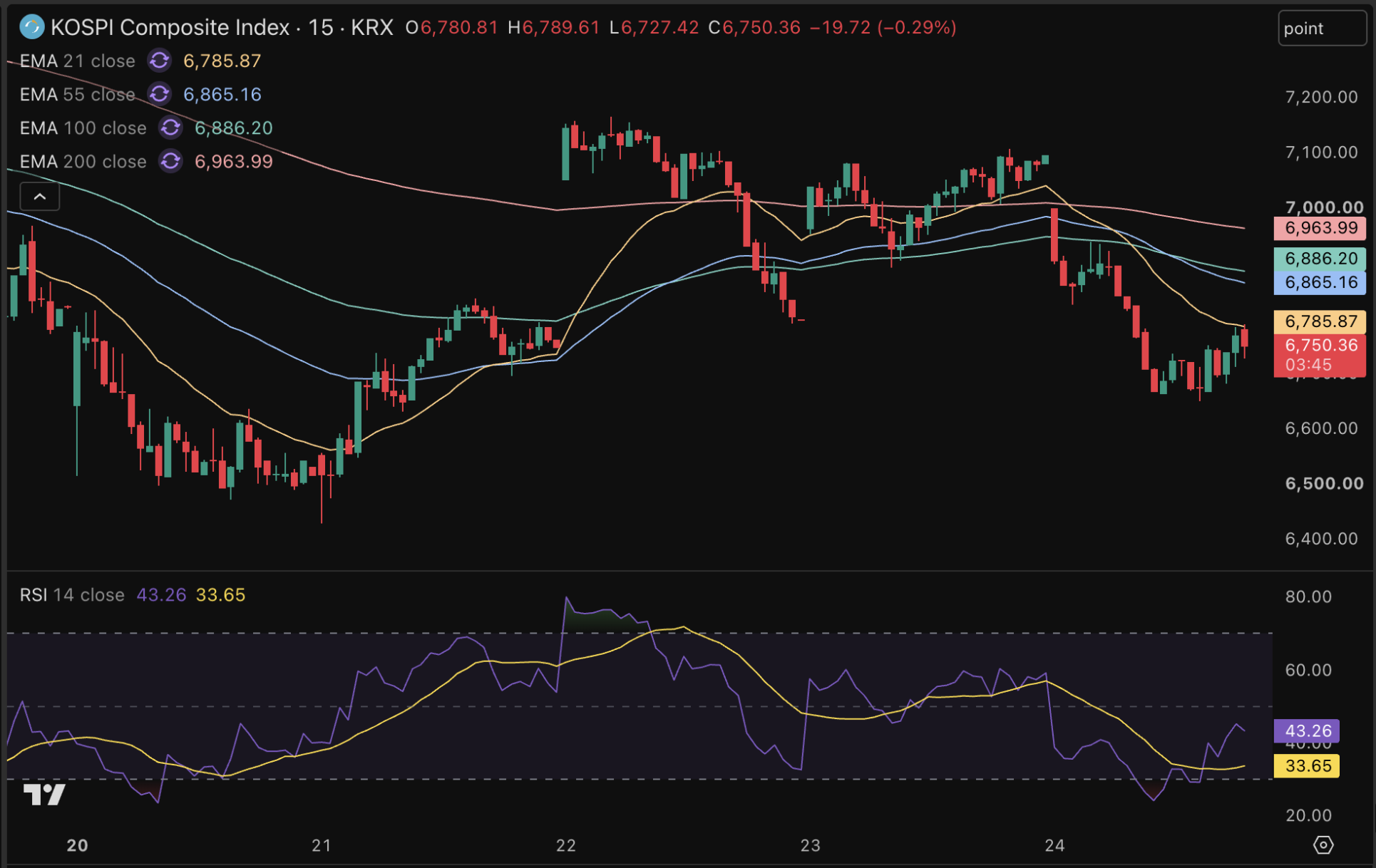Click the EMA 55 refresh icon
This screenshot has width=1376, height=868.
[159, 94]
